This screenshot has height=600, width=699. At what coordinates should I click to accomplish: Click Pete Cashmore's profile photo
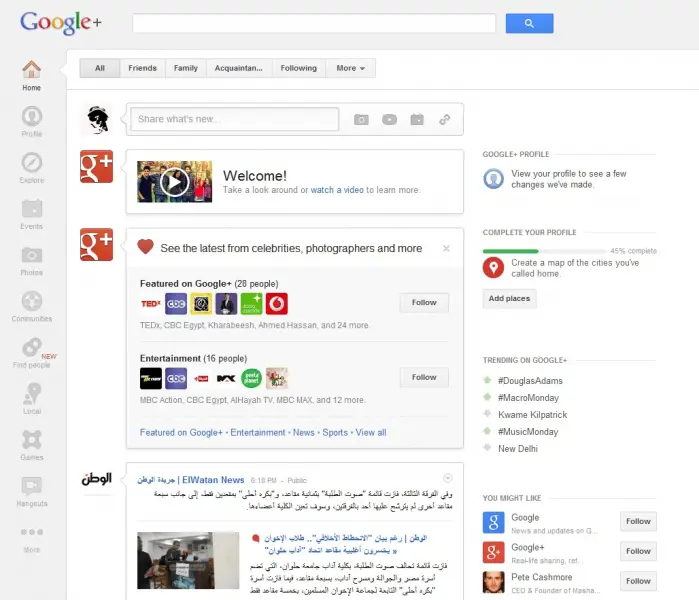tap(493, 582)
